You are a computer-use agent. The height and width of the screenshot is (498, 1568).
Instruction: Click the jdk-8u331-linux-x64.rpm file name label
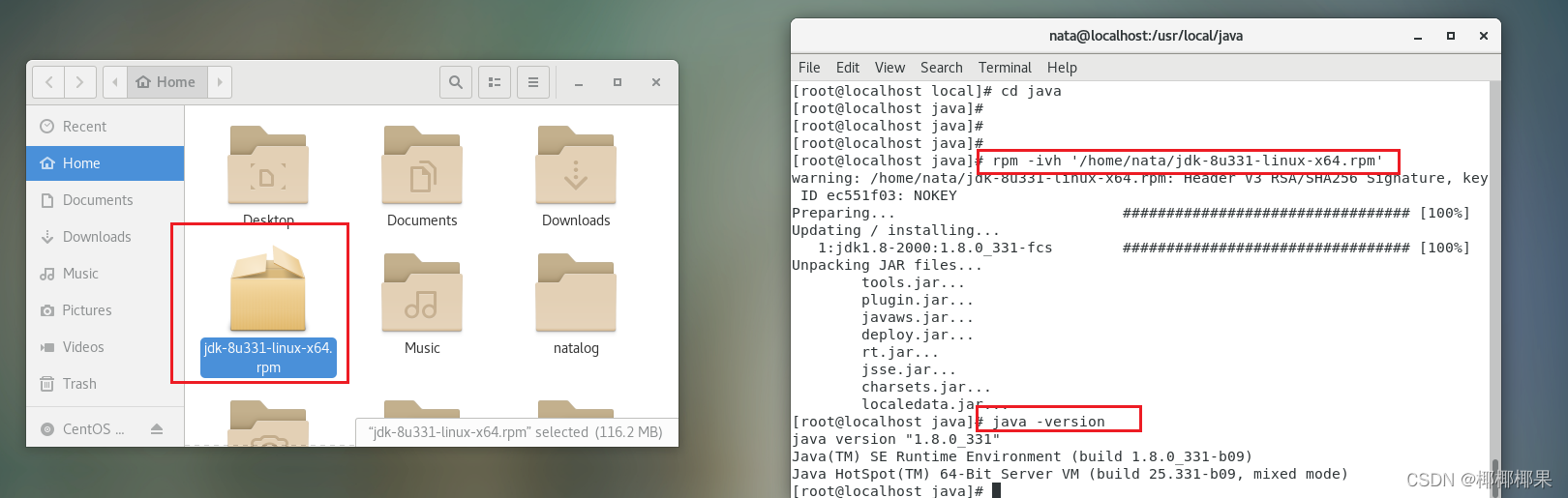pos(268,358)
